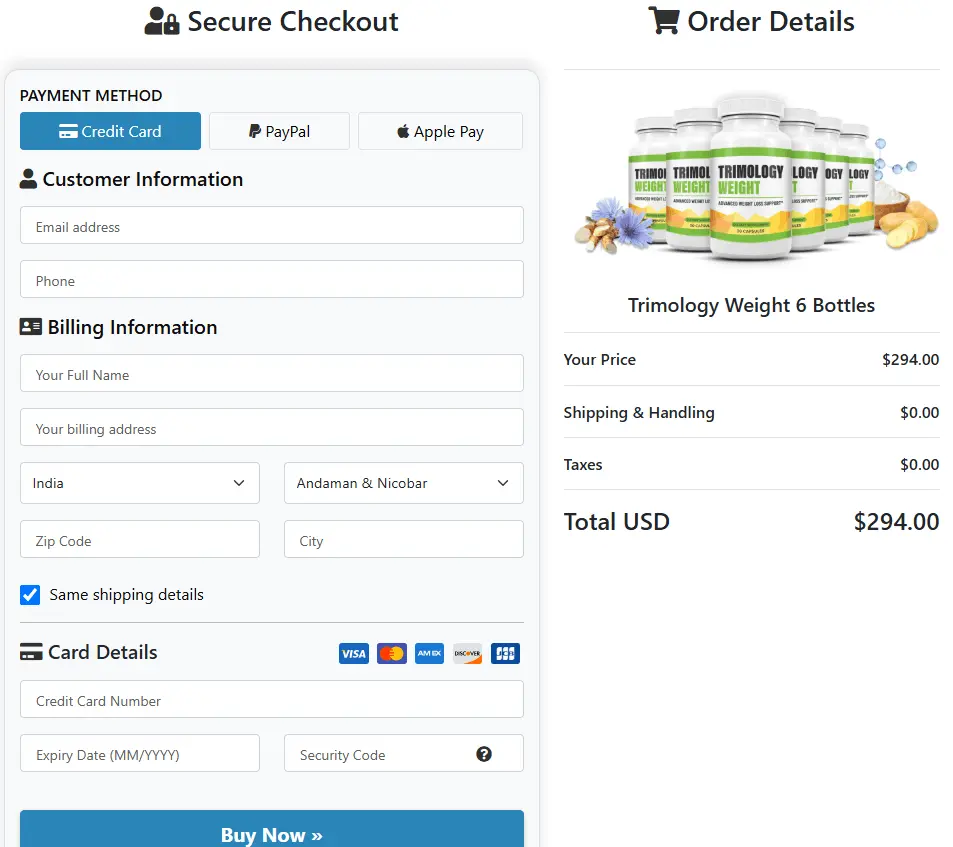Click the JCB card icon
This screenshot has width=953, height=847.
click(505, 653)
